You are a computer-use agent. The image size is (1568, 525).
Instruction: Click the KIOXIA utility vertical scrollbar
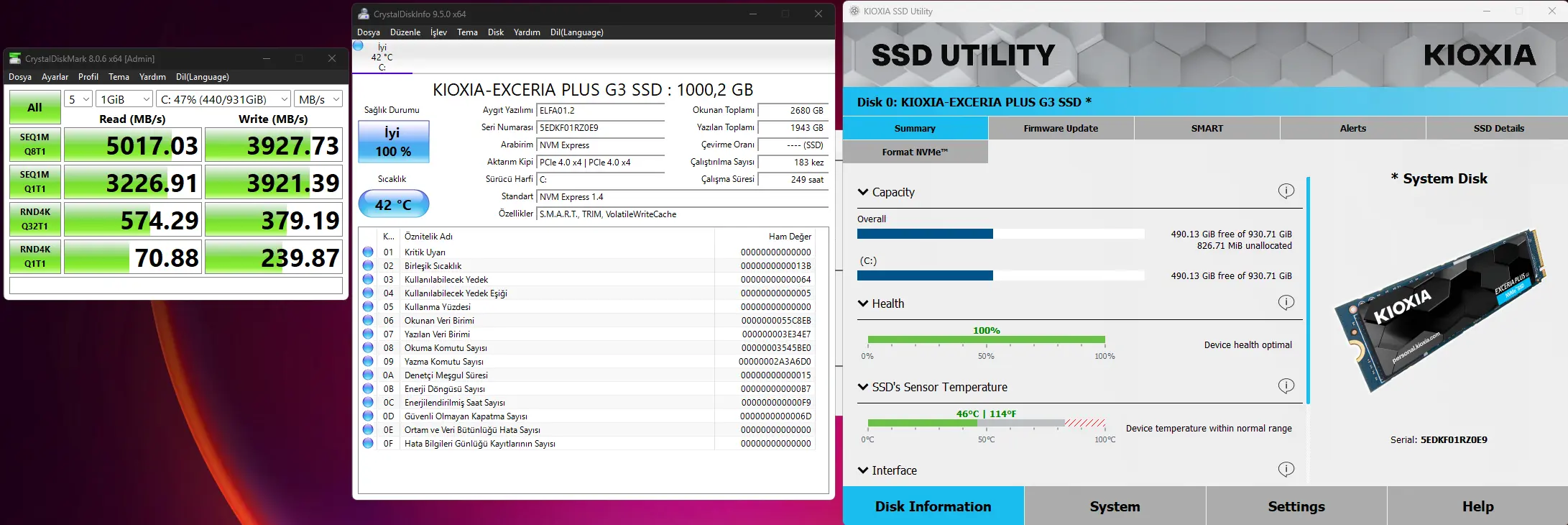(x=1309, y=290)
